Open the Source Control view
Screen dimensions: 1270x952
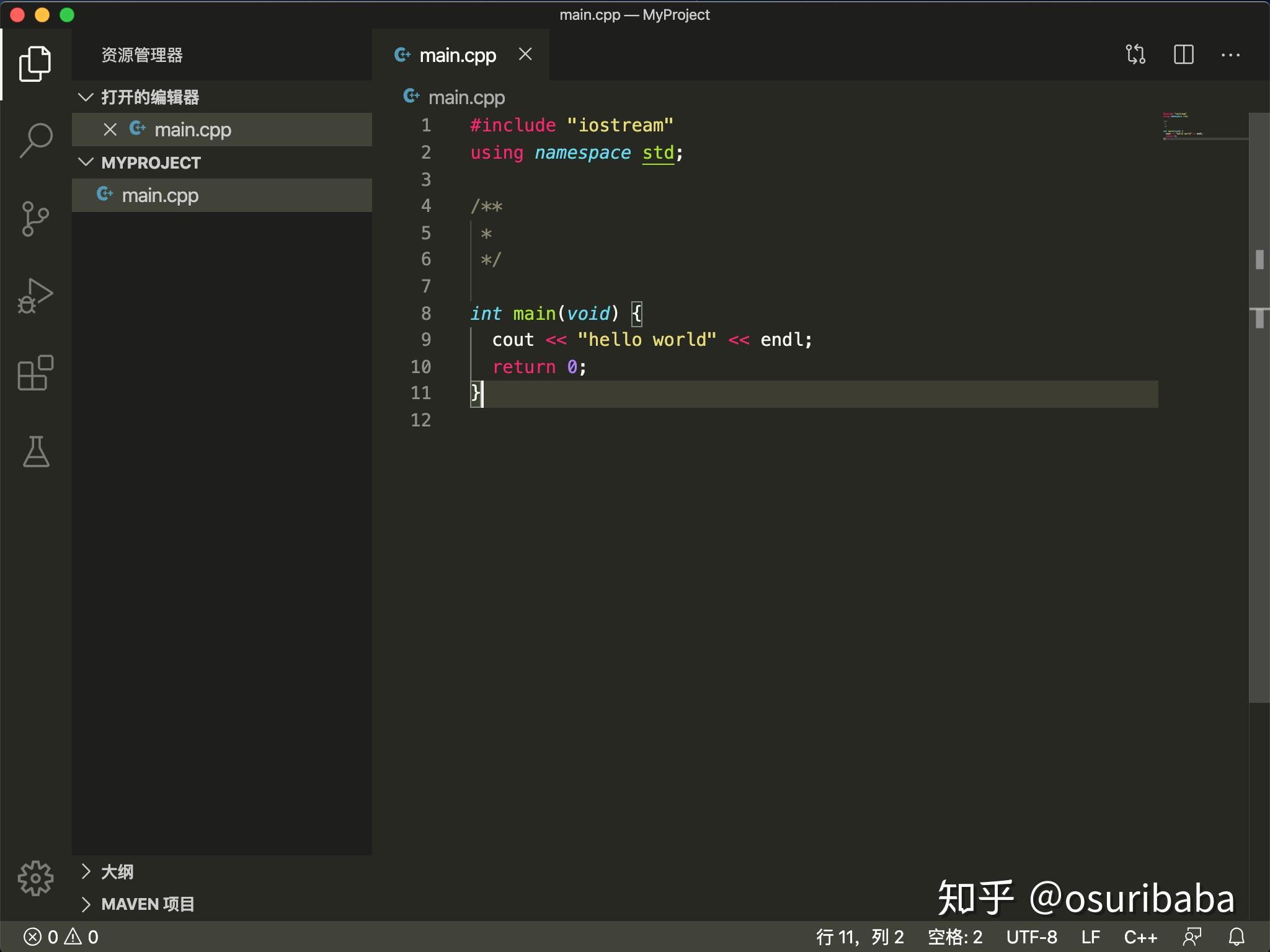coord(35,219)
